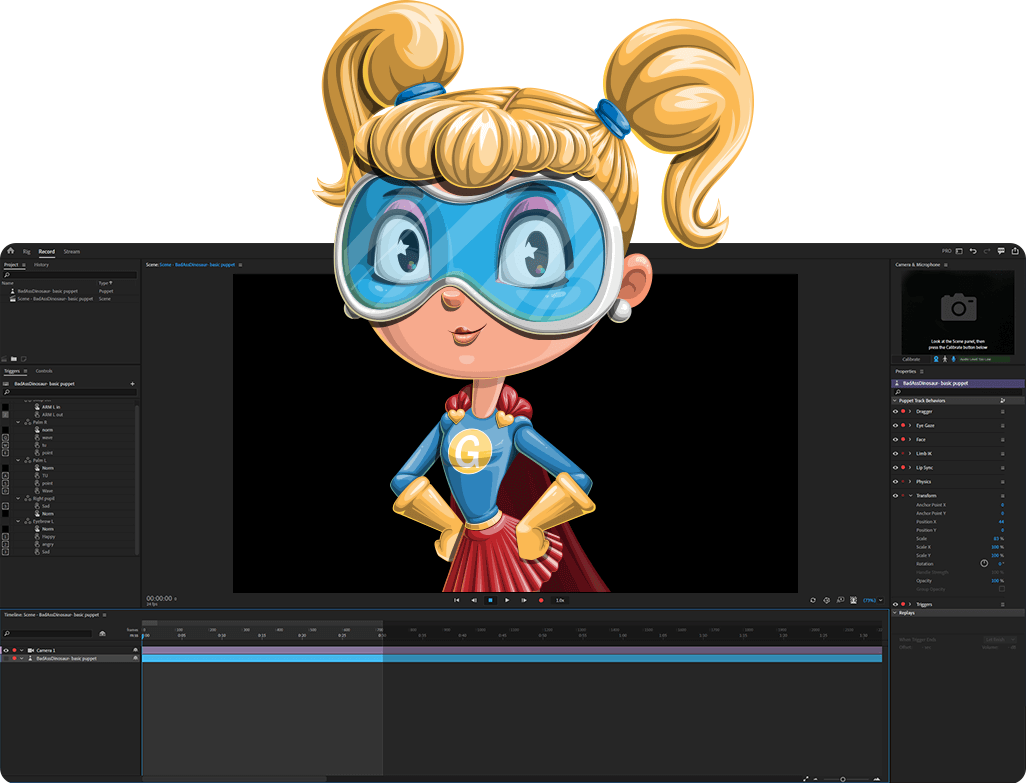Screen dimensions: 1026x783
Task: Expand the Face behavior properties
Action: [910, 439]
